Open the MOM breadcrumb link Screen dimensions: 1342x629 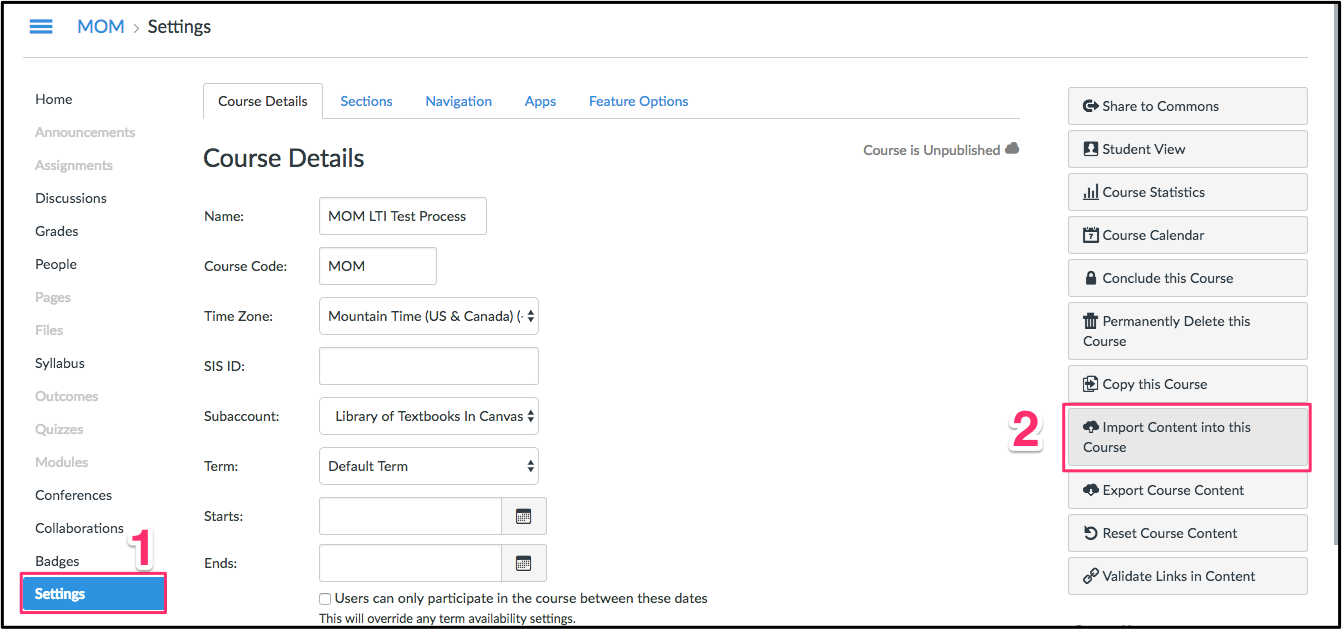[101, 26]
